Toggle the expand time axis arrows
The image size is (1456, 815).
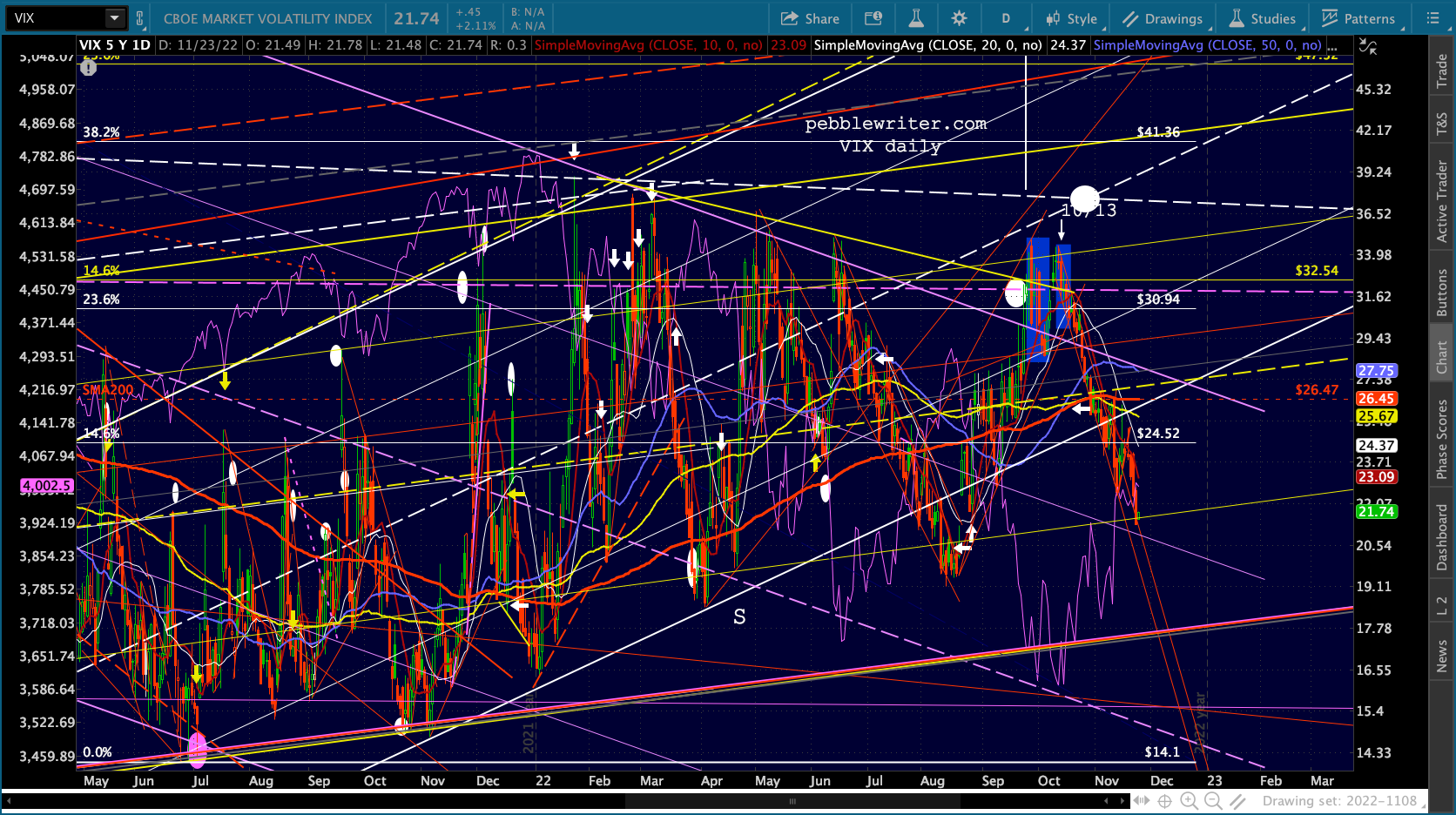[x=1140, y=801]
